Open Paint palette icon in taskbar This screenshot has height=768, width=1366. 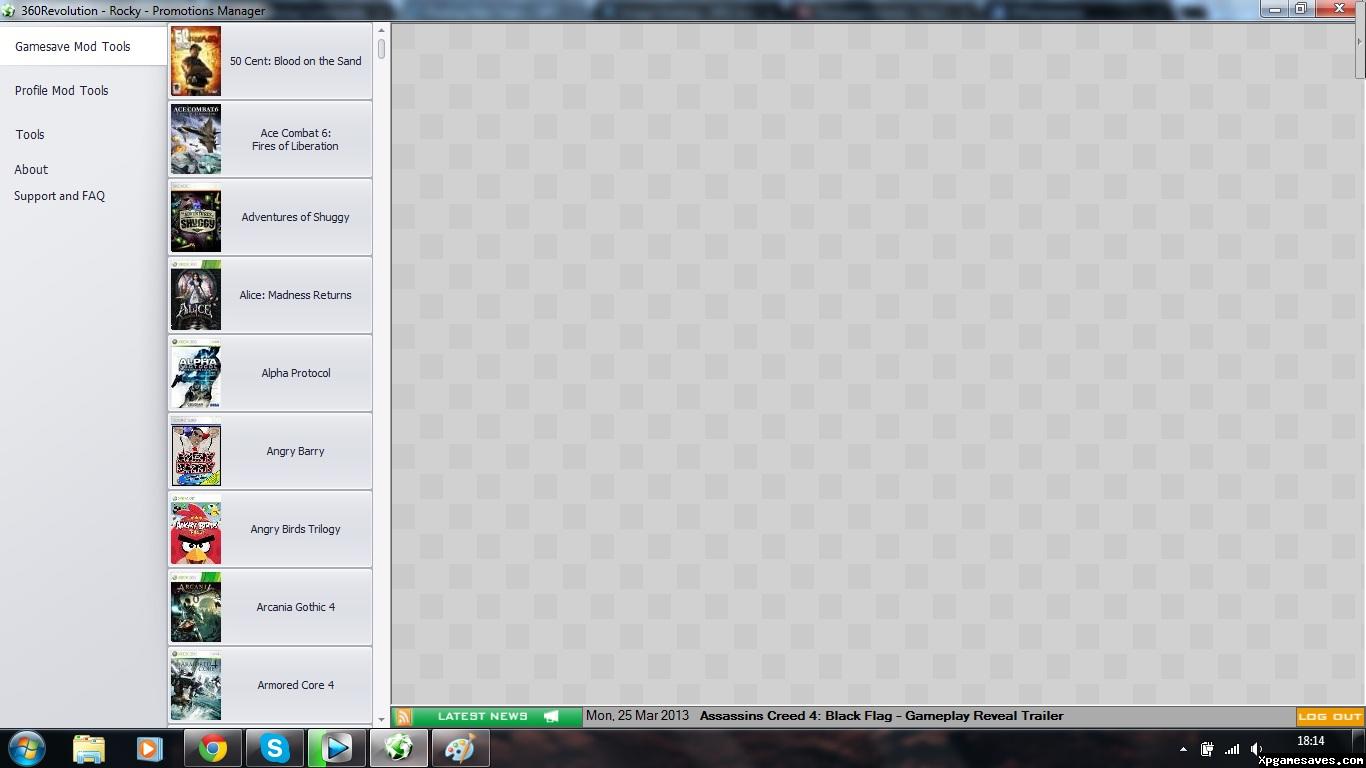(460, 748)
